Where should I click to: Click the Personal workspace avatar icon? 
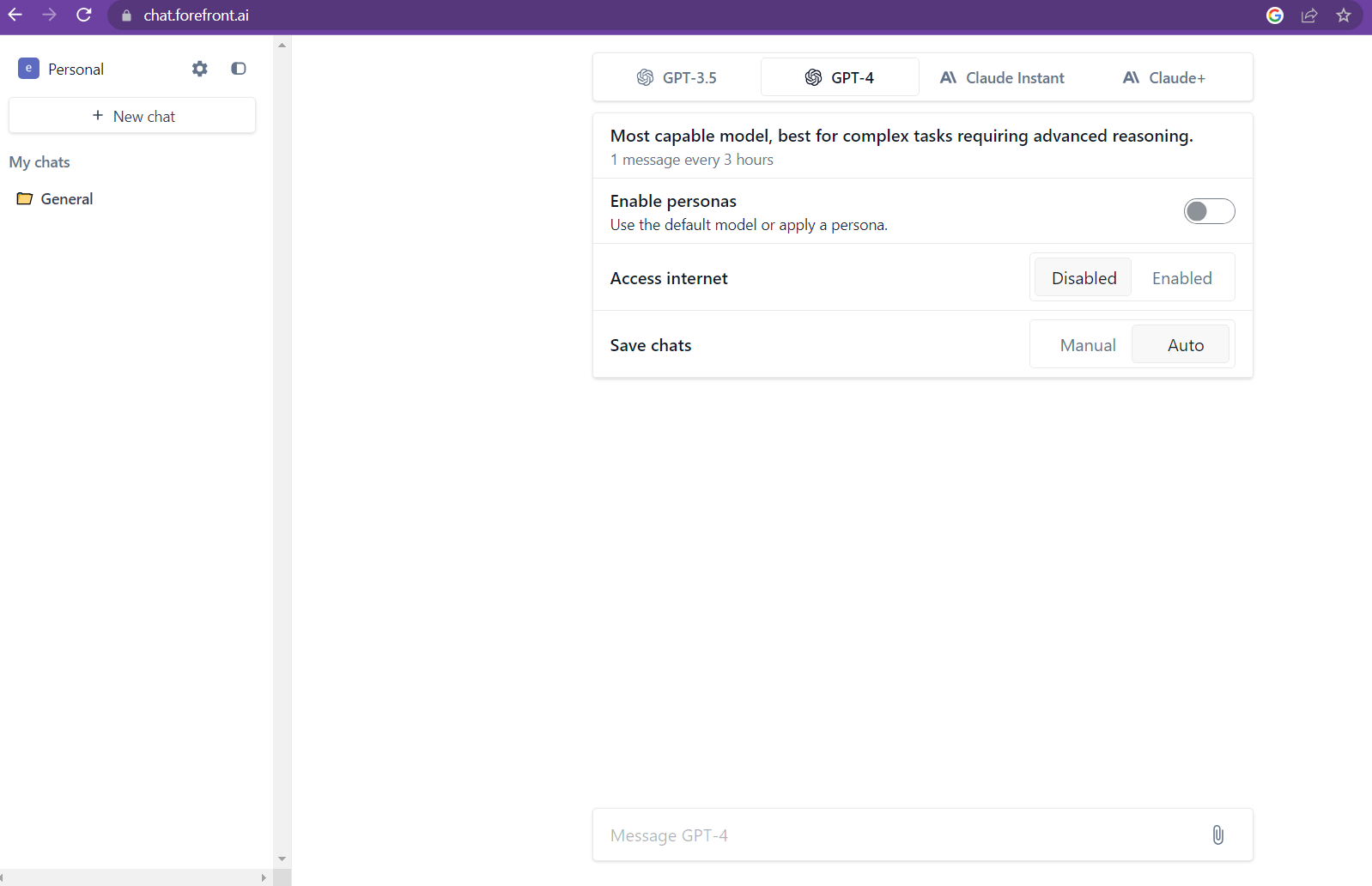(x=28, y=69)
